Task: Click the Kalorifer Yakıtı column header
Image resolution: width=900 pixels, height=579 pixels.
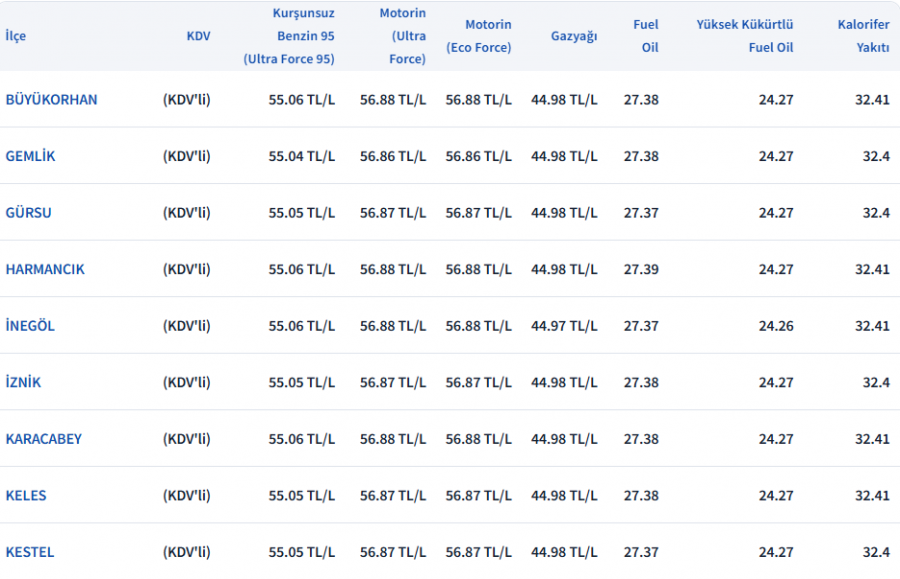Action: pos(864,36)
